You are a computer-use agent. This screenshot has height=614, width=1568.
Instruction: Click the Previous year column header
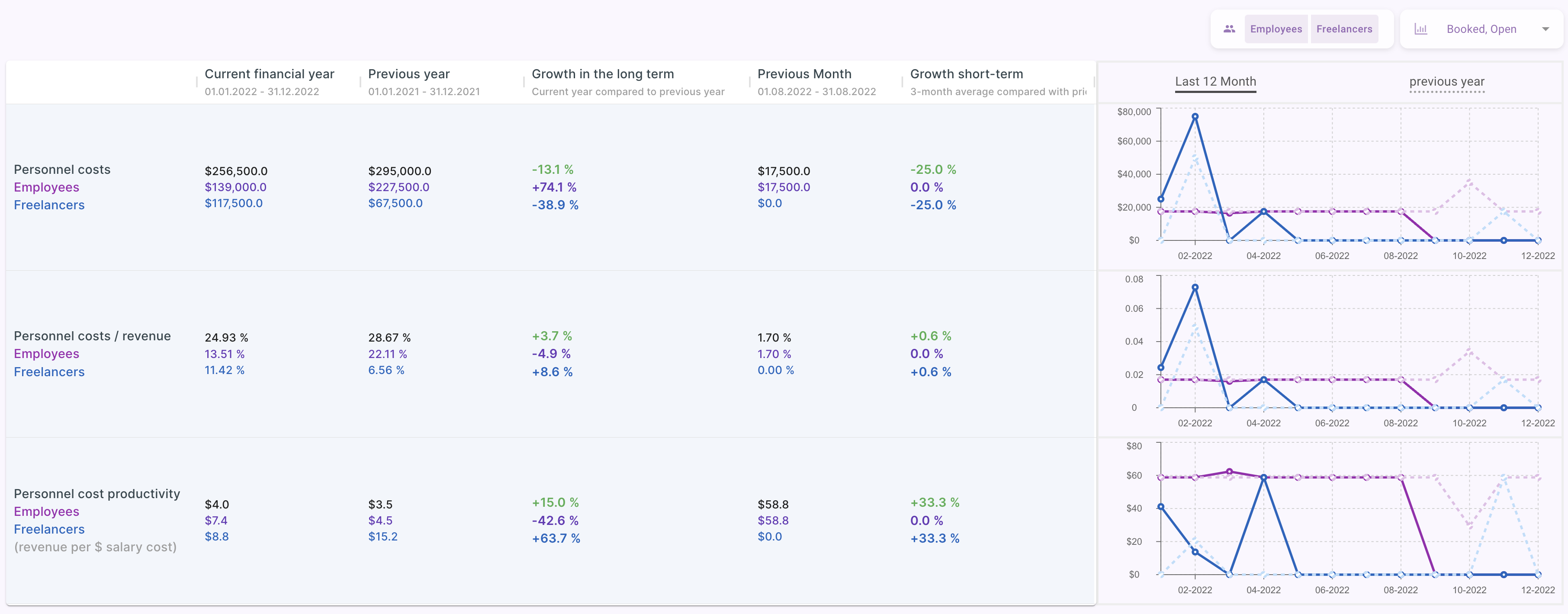(408, 74)
